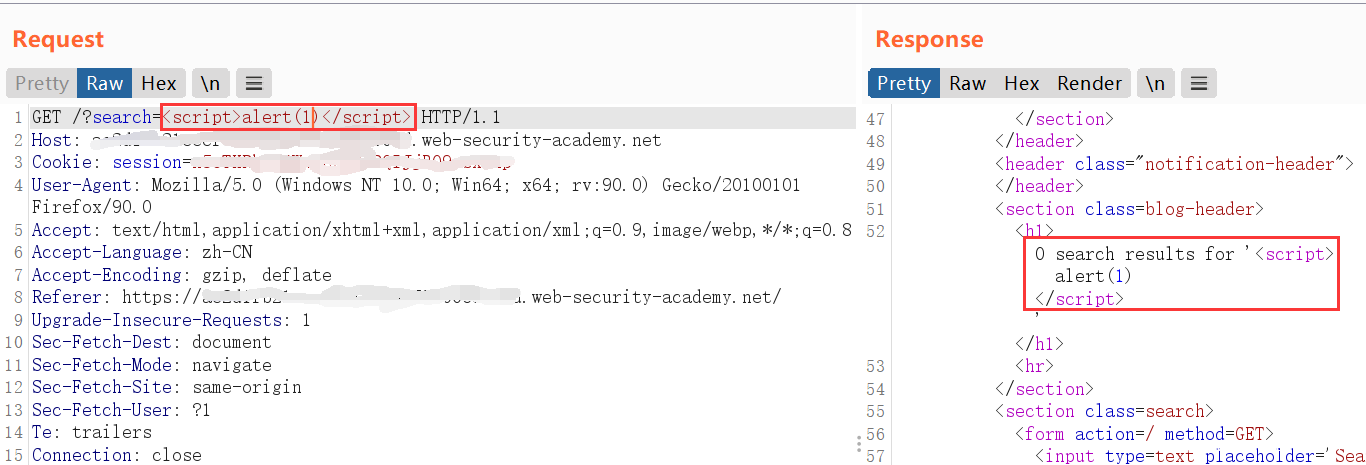The image size is (1366, 465).
Task: Open the Response pane hamburger options menu
Action: point(1199,83)
